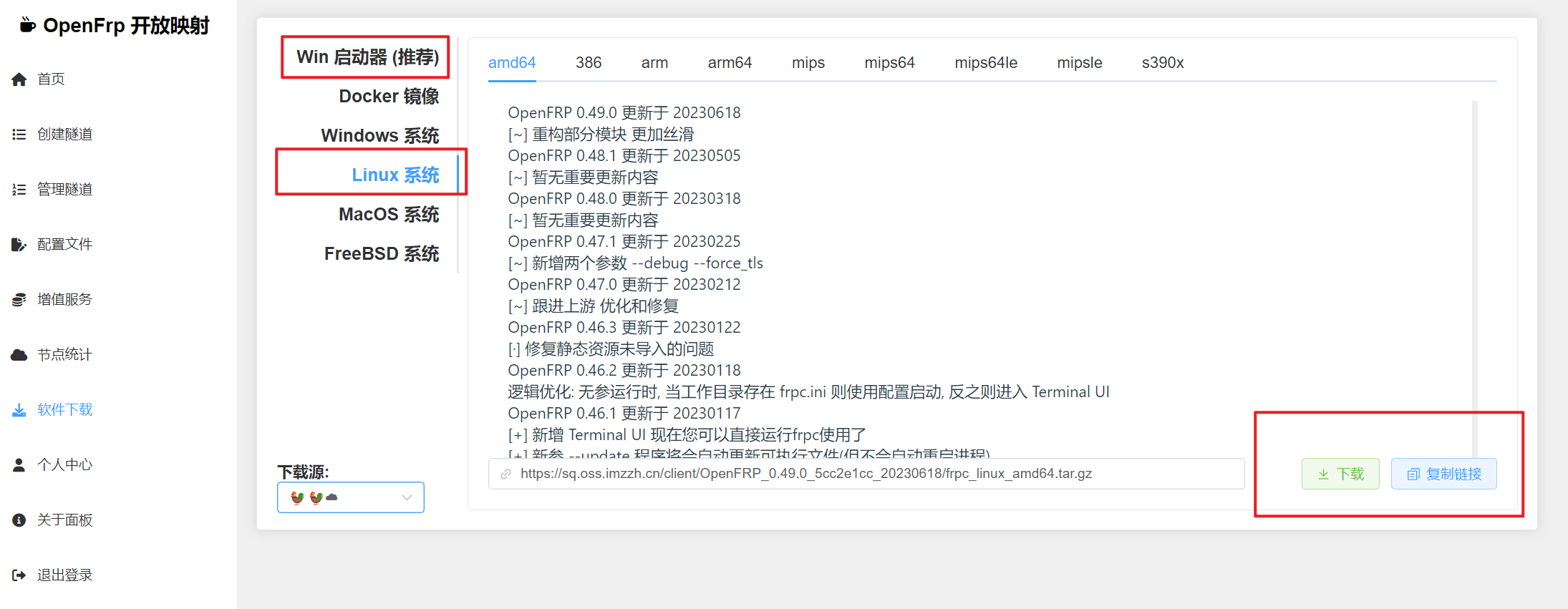Click 退出登录 to log out
This screenshot has width=1568, height=609.
click(65, 575)
